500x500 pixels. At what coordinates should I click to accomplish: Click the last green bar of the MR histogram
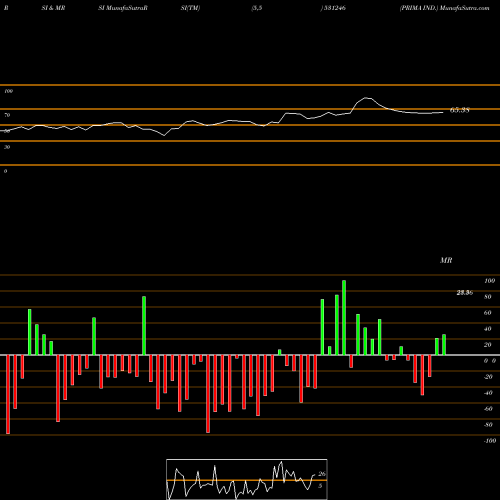[444, 345]
